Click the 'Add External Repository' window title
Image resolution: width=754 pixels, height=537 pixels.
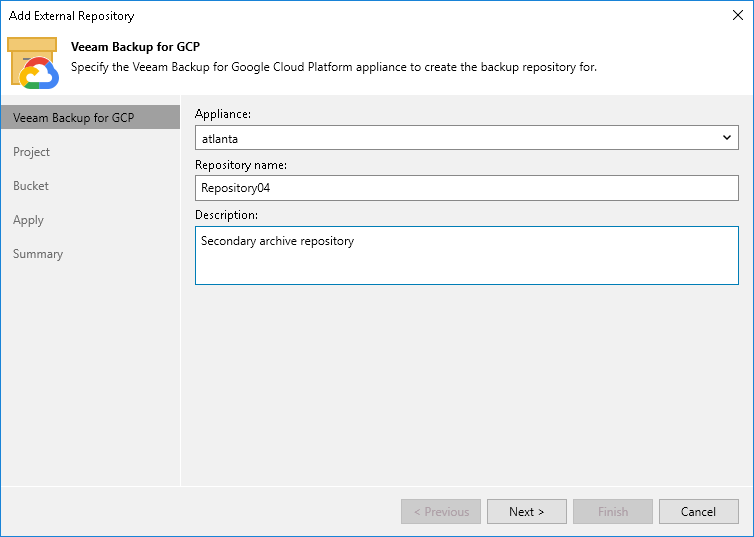coord(72,16)
